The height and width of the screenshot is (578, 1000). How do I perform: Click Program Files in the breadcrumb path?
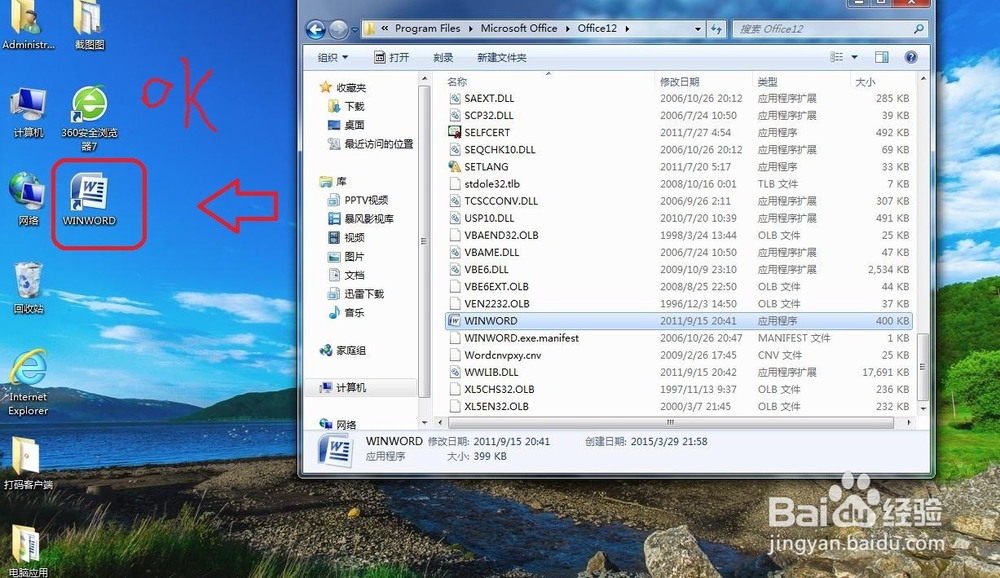(x=427, y=28)
